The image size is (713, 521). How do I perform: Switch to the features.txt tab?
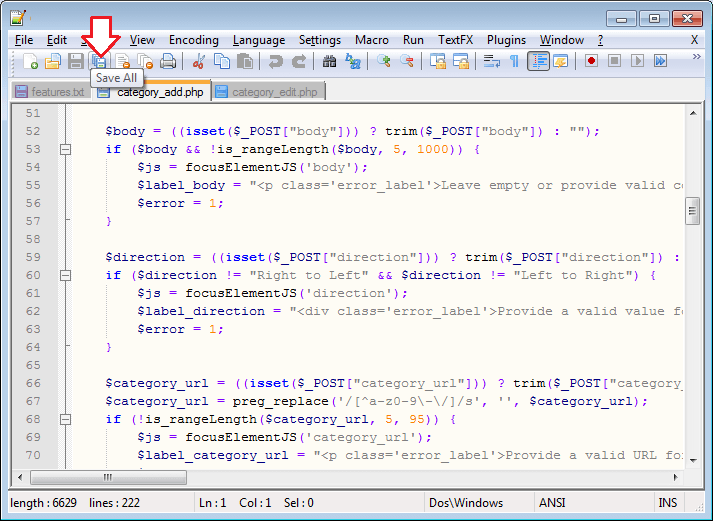click(57, 92)
